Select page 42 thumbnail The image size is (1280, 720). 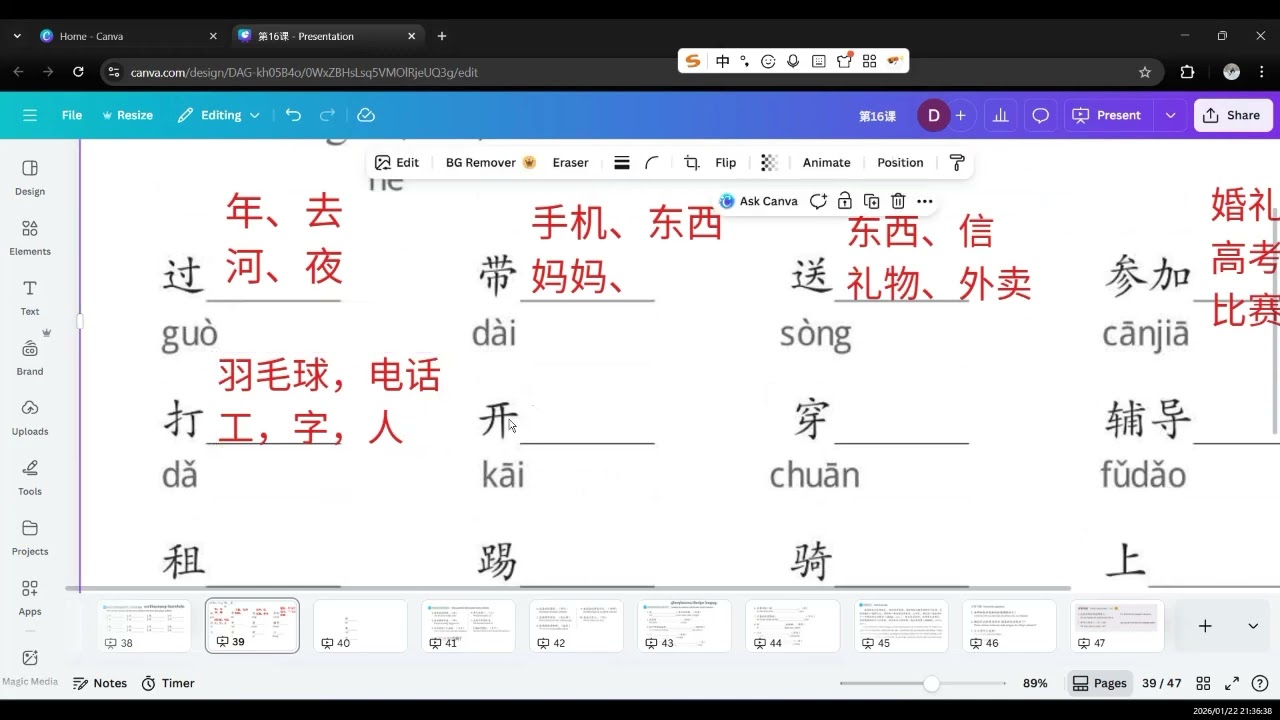coord(576,626)
